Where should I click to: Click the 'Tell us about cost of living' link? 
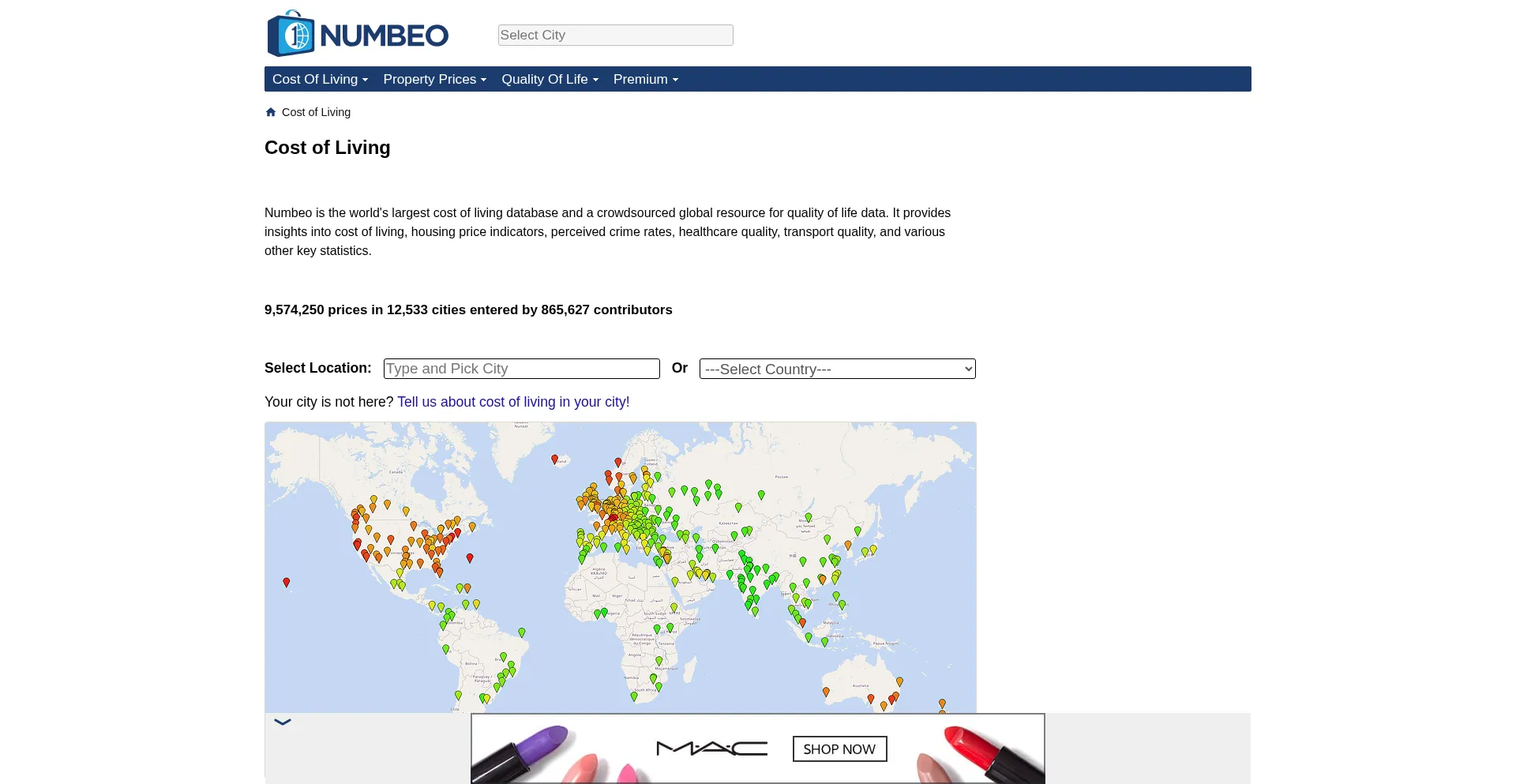[513, 402]
